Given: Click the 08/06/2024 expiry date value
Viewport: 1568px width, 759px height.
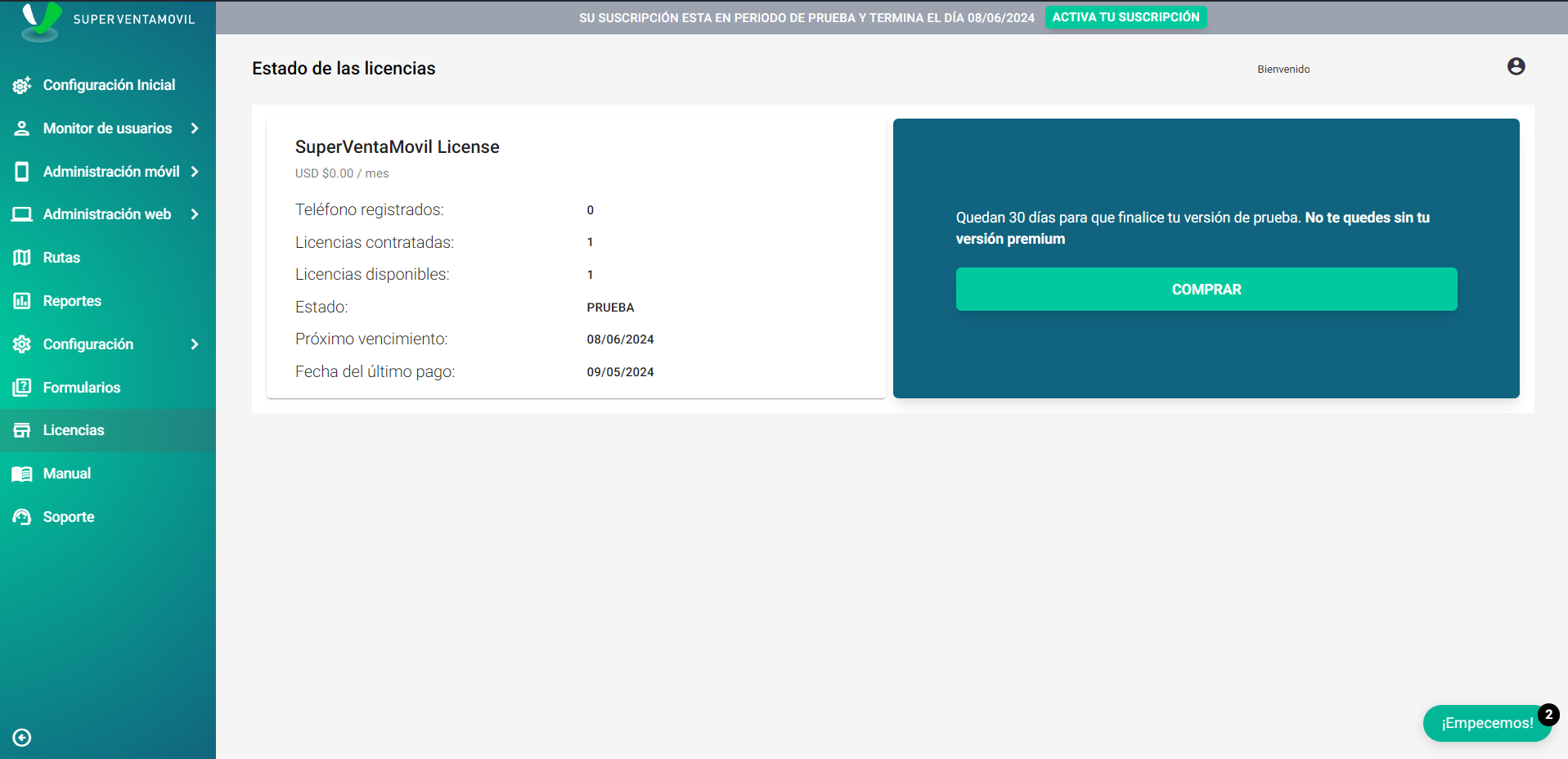Looking at the screenshot, I should 620,339.
